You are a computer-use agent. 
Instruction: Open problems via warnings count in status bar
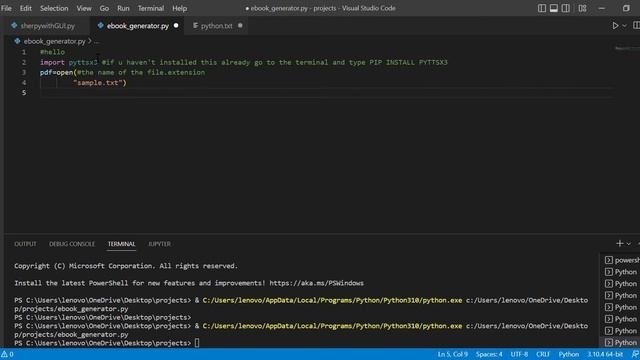(7, 354)
